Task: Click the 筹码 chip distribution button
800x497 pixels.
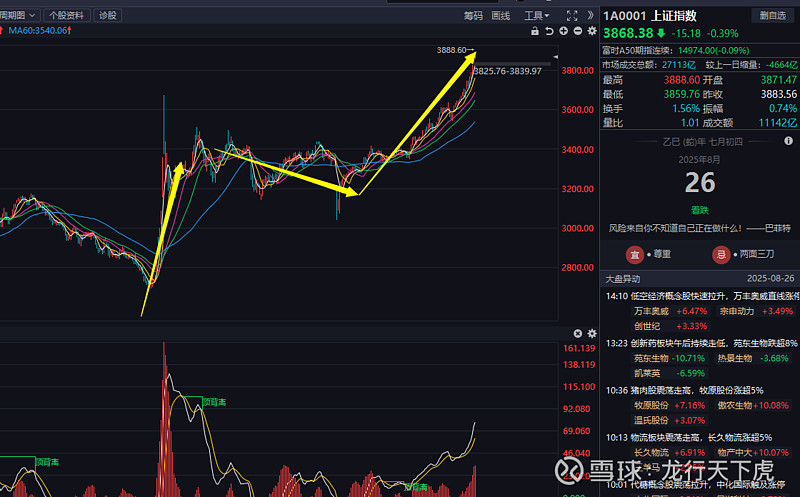Action: click(x=473, y=15)
